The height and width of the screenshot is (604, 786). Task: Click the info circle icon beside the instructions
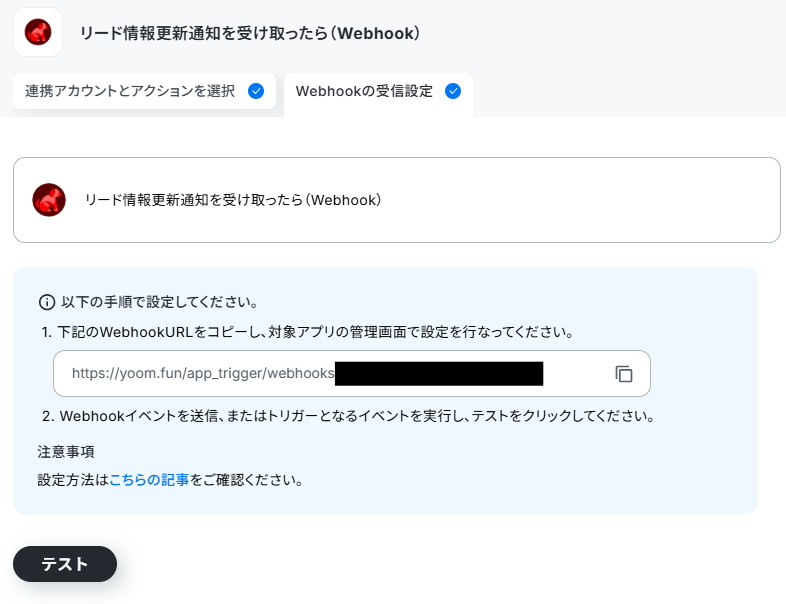point(47,302)
